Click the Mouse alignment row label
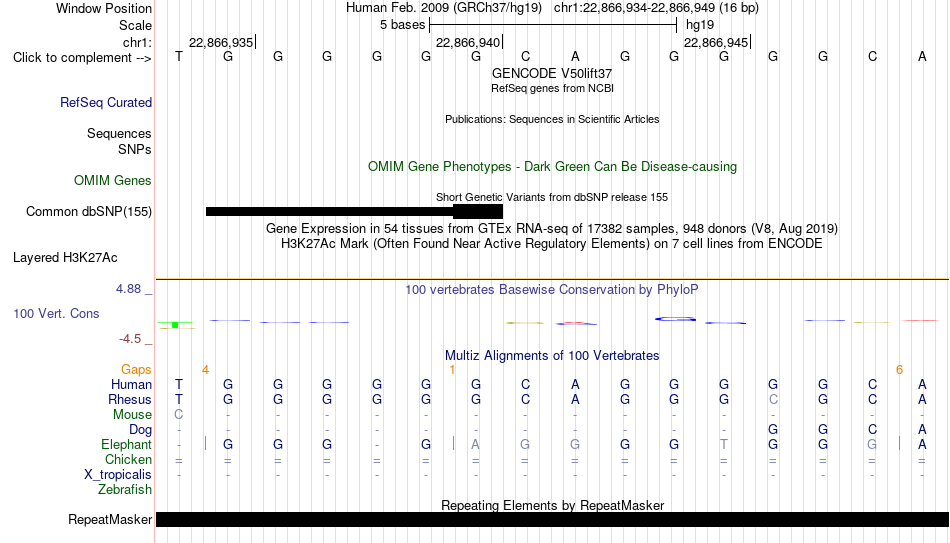 click(x=132, y=415)
